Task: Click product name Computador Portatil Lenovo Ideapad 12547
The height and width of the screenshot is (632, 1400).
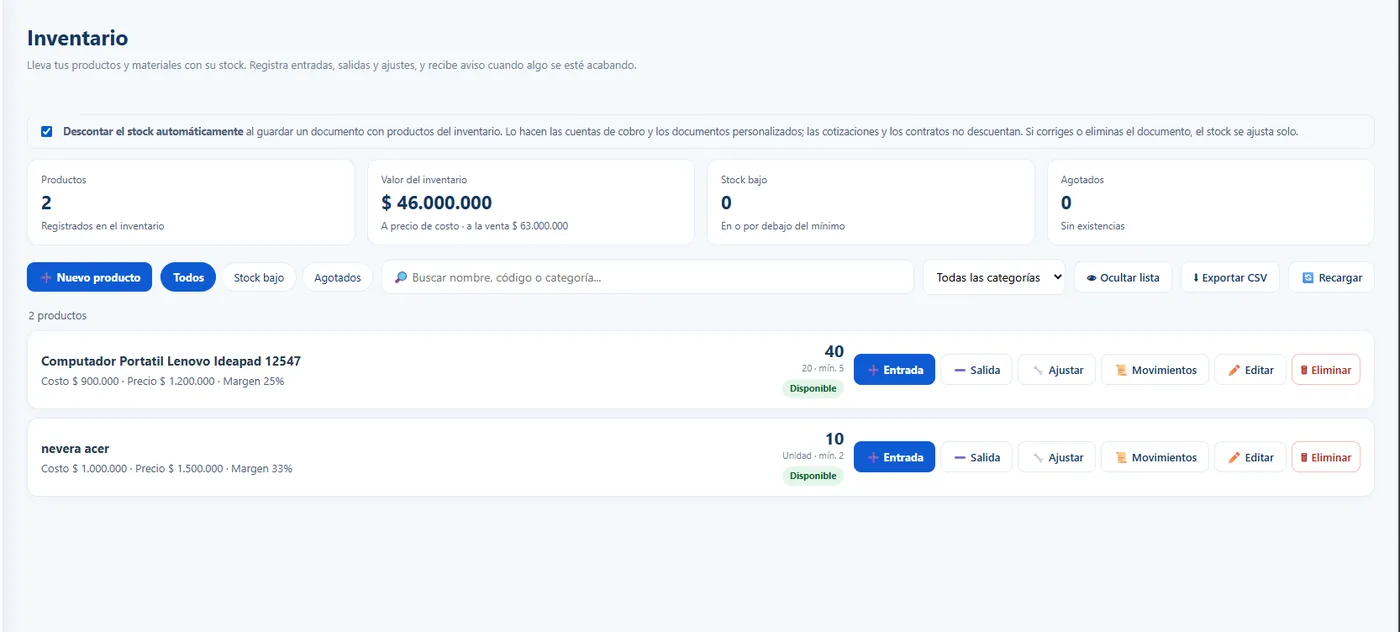Action: click(x=171, y=361)
